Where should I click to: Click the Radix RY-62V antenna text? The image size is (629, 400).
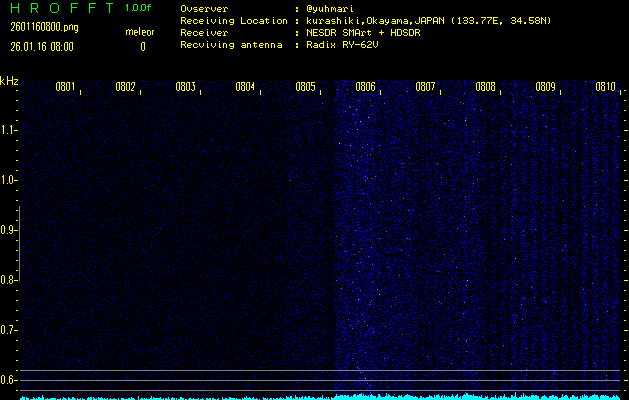[342, 45]
